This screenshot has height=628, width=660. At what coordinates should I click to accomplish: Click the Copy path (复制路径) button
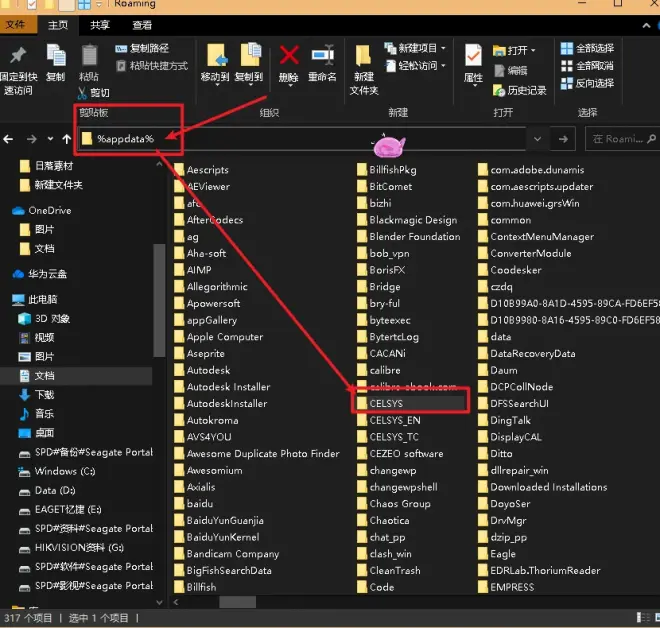pyautogui.click(x=142, y=48)
